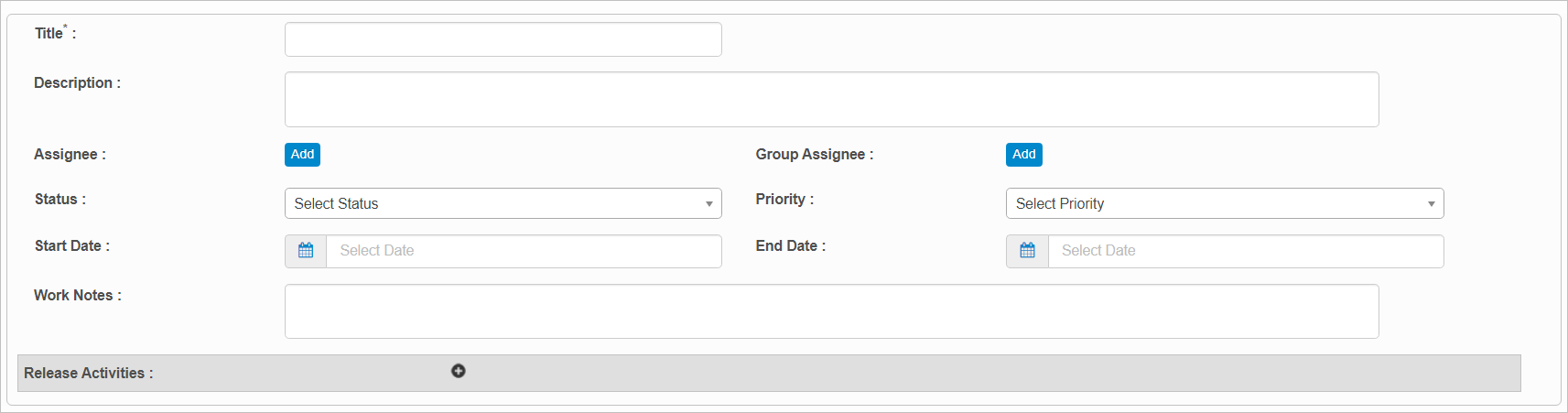Focus the Title text field
This screenshot has height=413, width=1568.
click(503, 39)
